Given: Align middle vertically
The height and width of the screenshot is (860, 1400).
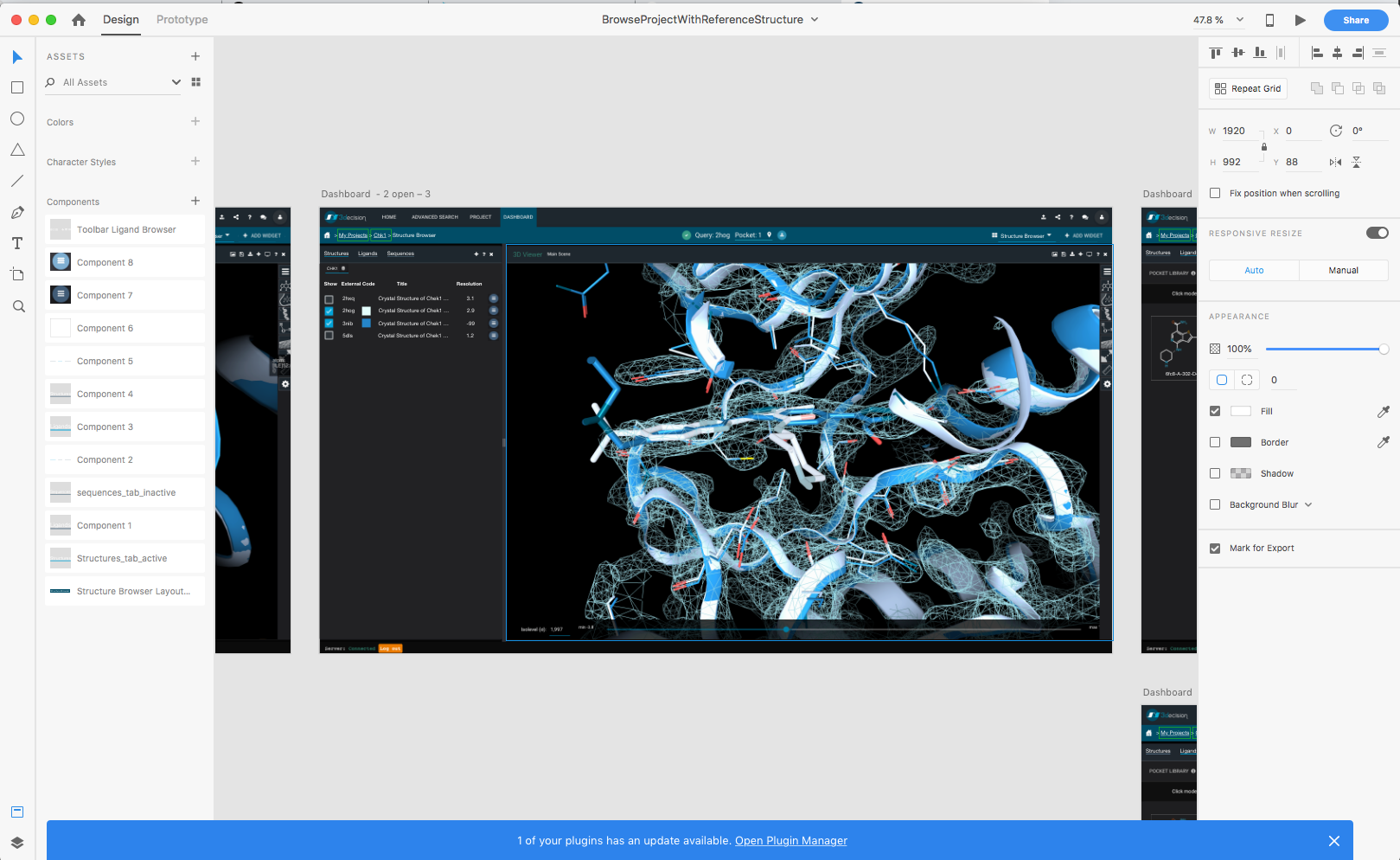Looking at the screenshot, I should pyautogui.click(x=1238, y=53).
